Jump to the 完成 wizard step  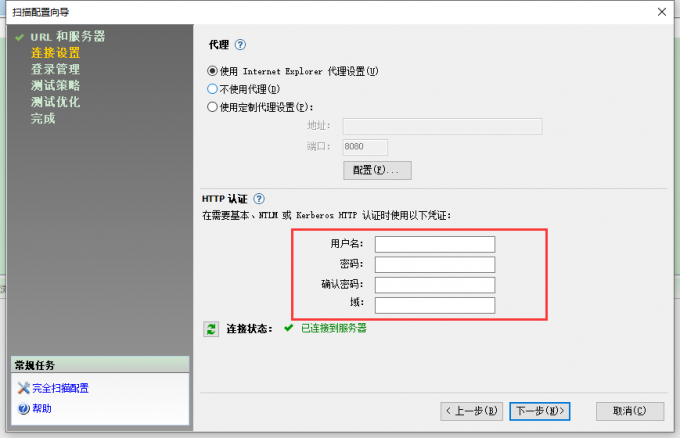43,118
